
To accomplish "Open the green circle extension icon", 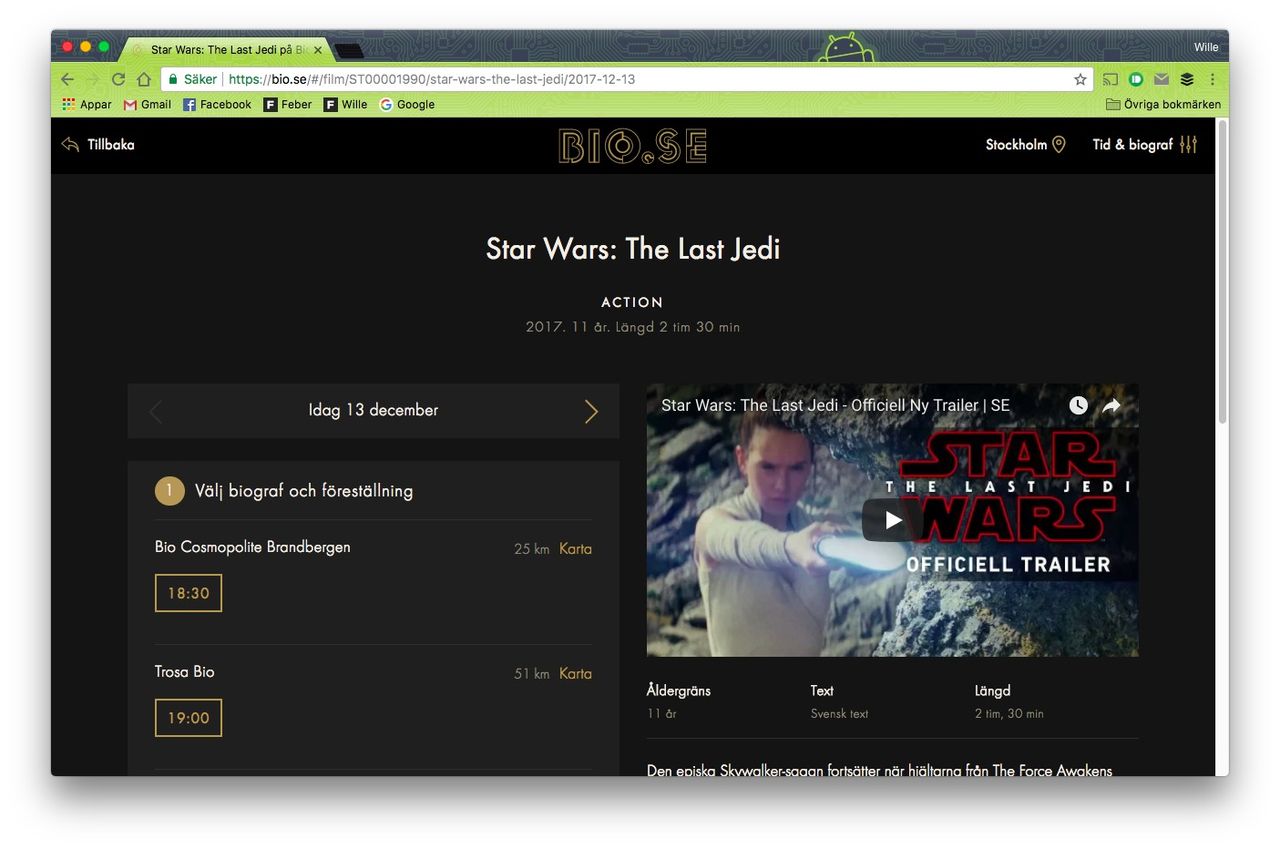I will tap(1136, 79).
